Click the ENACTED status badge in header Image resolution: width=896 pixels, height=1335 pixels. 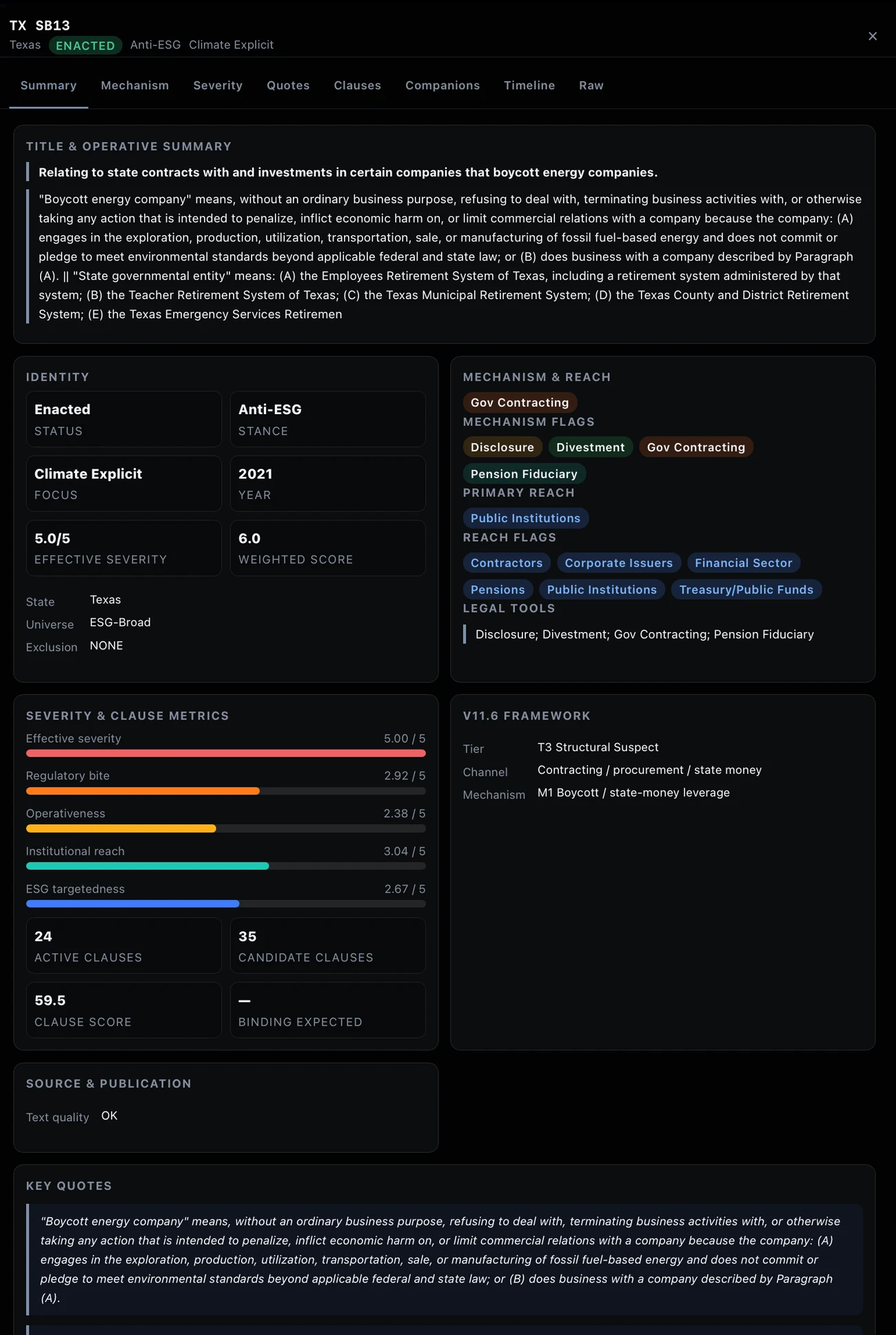pos(85,45)
